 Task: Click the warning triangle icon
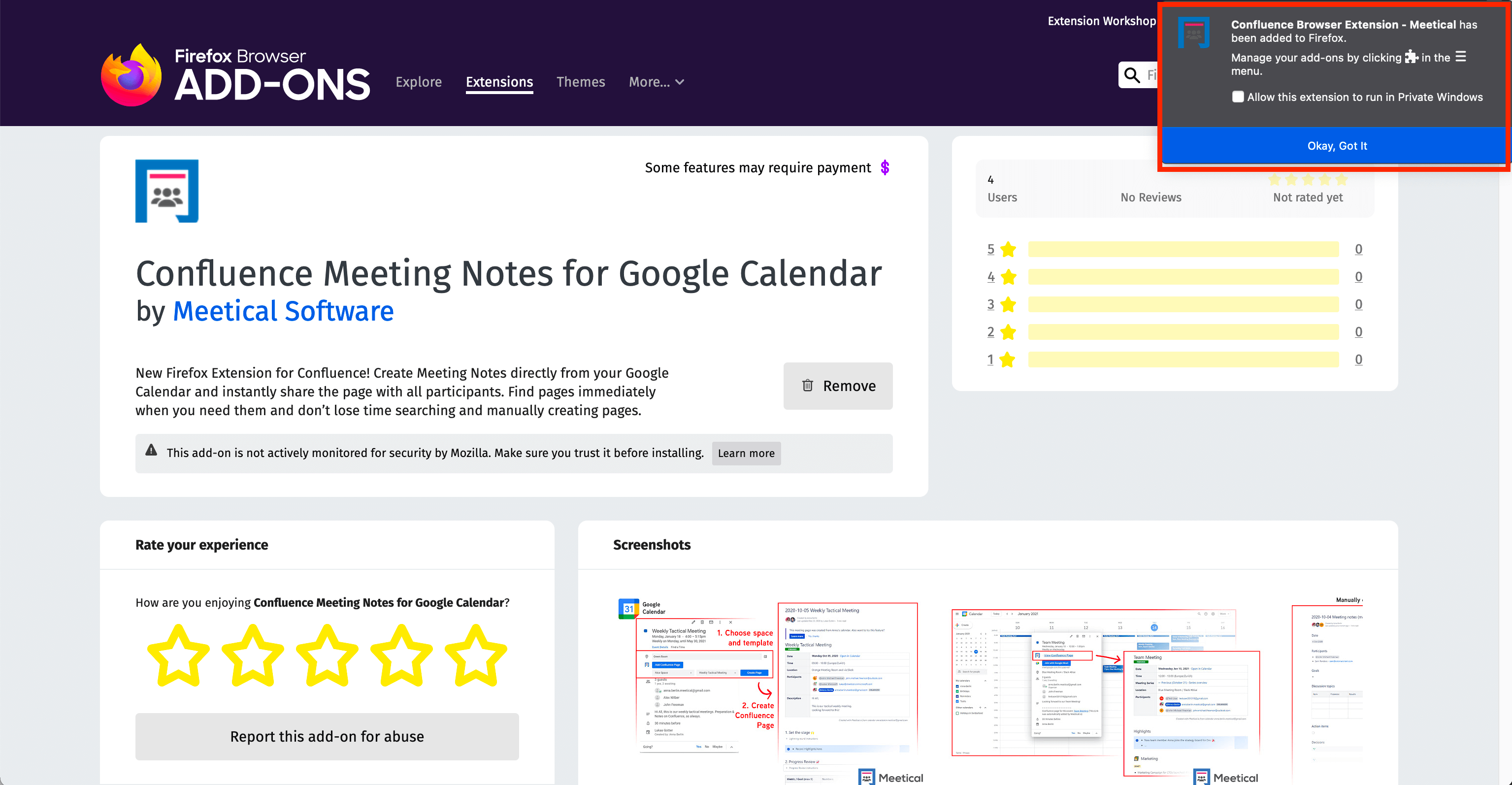click(151, 450)
